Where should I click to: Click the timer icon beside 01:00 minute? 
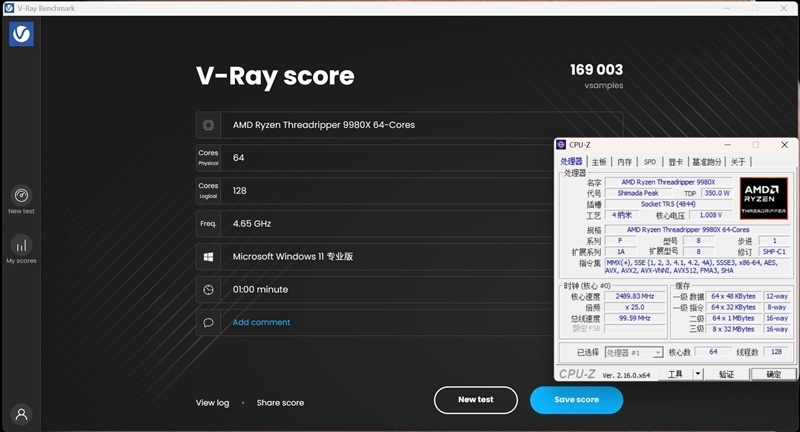coord(208,290)
